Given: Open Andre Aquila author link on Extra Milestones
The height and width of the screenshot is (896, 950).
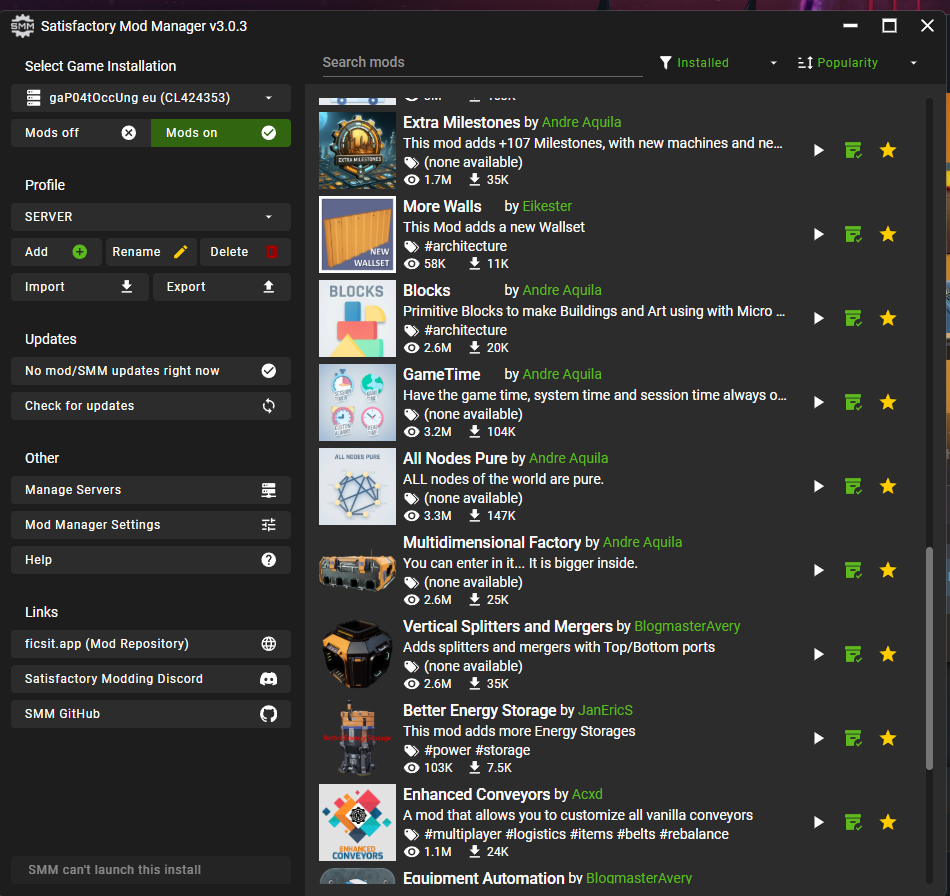Looking at the screenshot, I should click(x=582, y=122).
